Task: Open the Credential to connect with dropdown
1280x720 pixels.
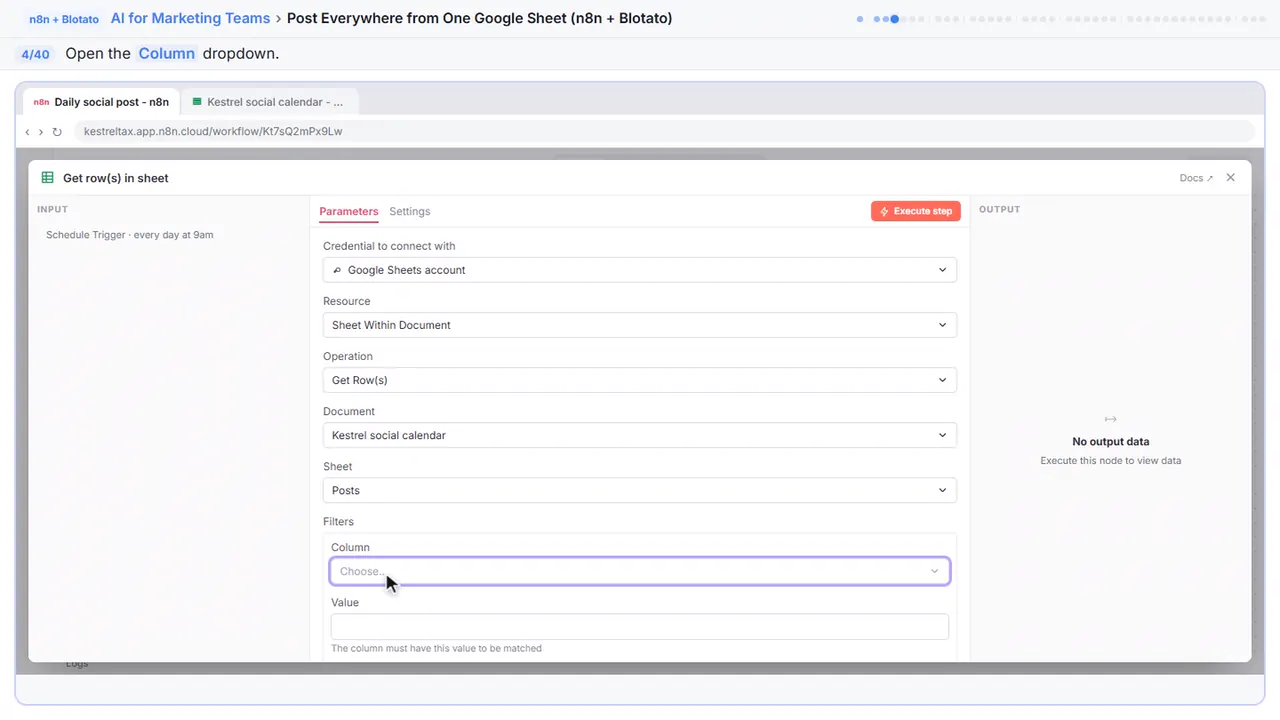Action: point(640,270)
